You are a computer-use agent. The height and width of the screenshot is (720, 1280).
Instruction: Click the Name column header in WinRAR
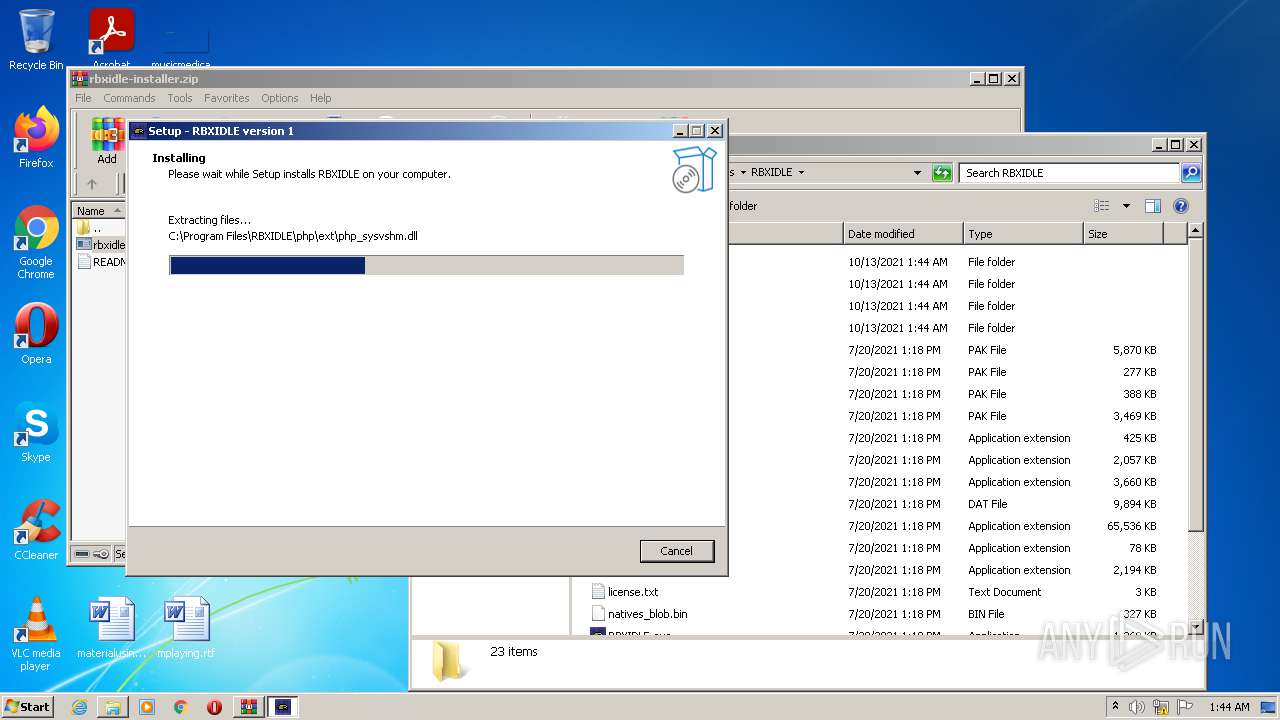99,211
